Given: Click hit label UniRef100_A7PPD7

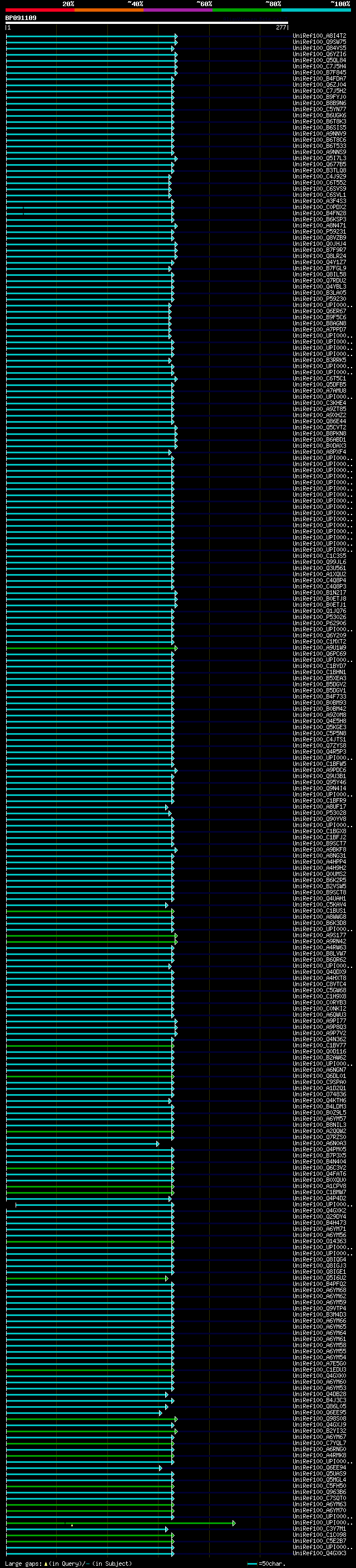Looking at the screenshot, I should click(x=319, y=329).
